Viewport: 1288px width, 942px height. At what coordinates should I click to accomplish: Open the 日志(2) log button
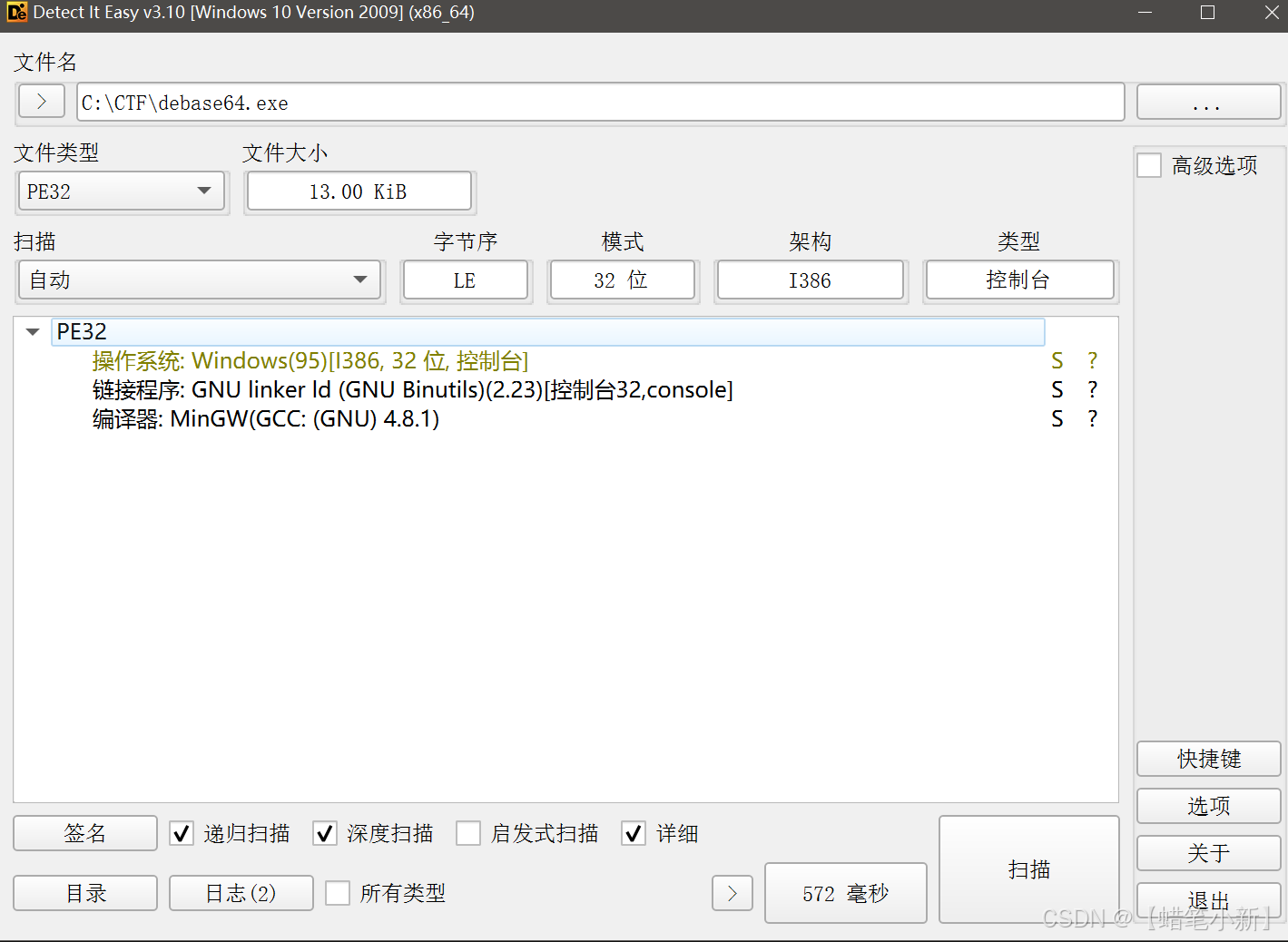point(241,893)
